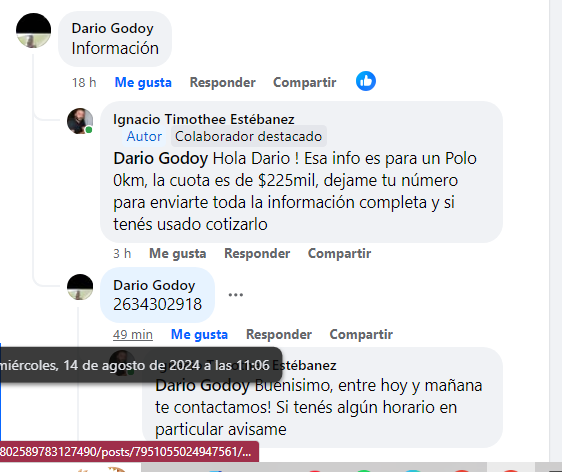Click the '3 h' timestamp on Ignacio's reply
Screen dimensions: 562x472
coord(122,253)
